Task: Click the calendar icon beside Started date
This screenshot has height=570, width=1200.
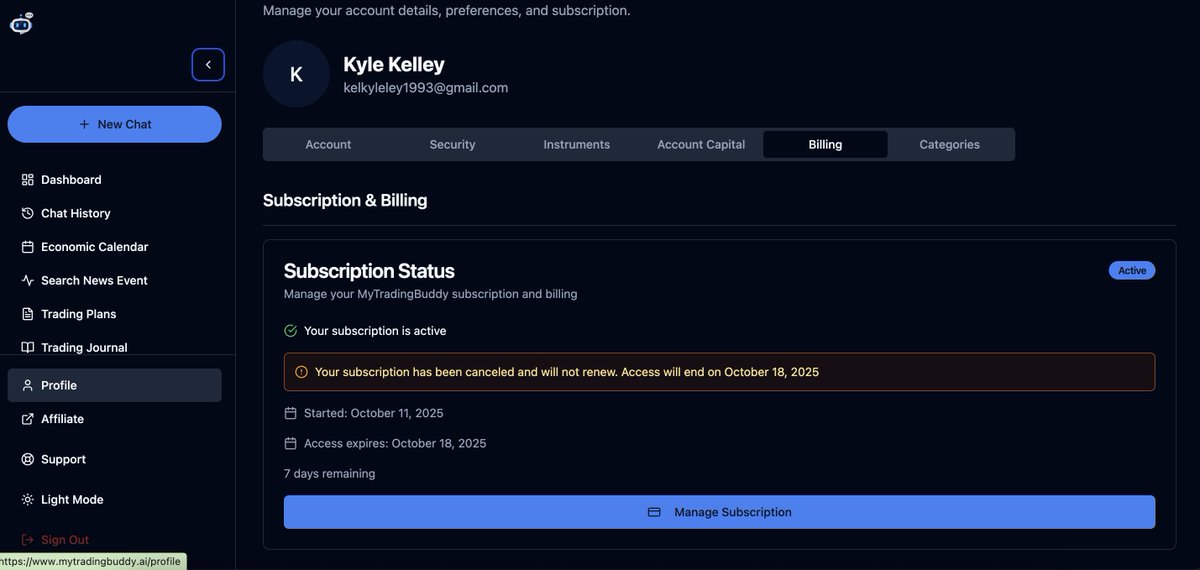Action: [x=291, y=413]
